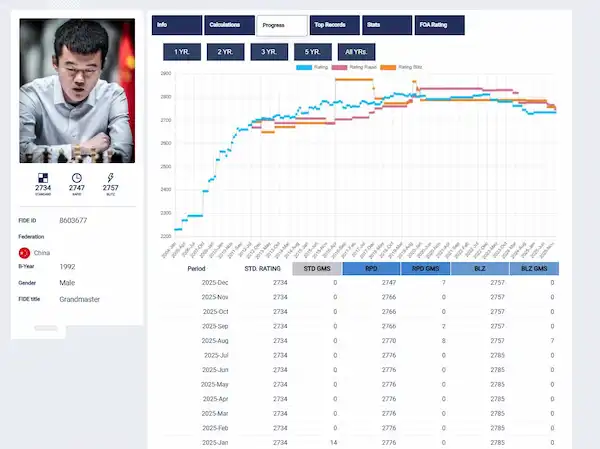The height and width of the screenshot is (449, 600).
Task: Click the standard rating chessboard icon
Action: (43, 178)
